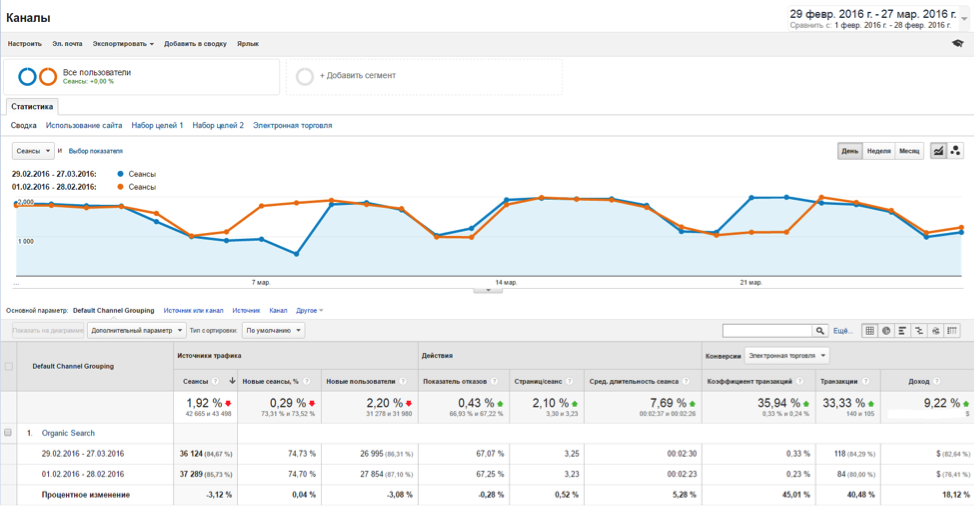The image size is (975, 506).
Task: Click the empty circle for adding a segment
Action: tap(305, 76)
